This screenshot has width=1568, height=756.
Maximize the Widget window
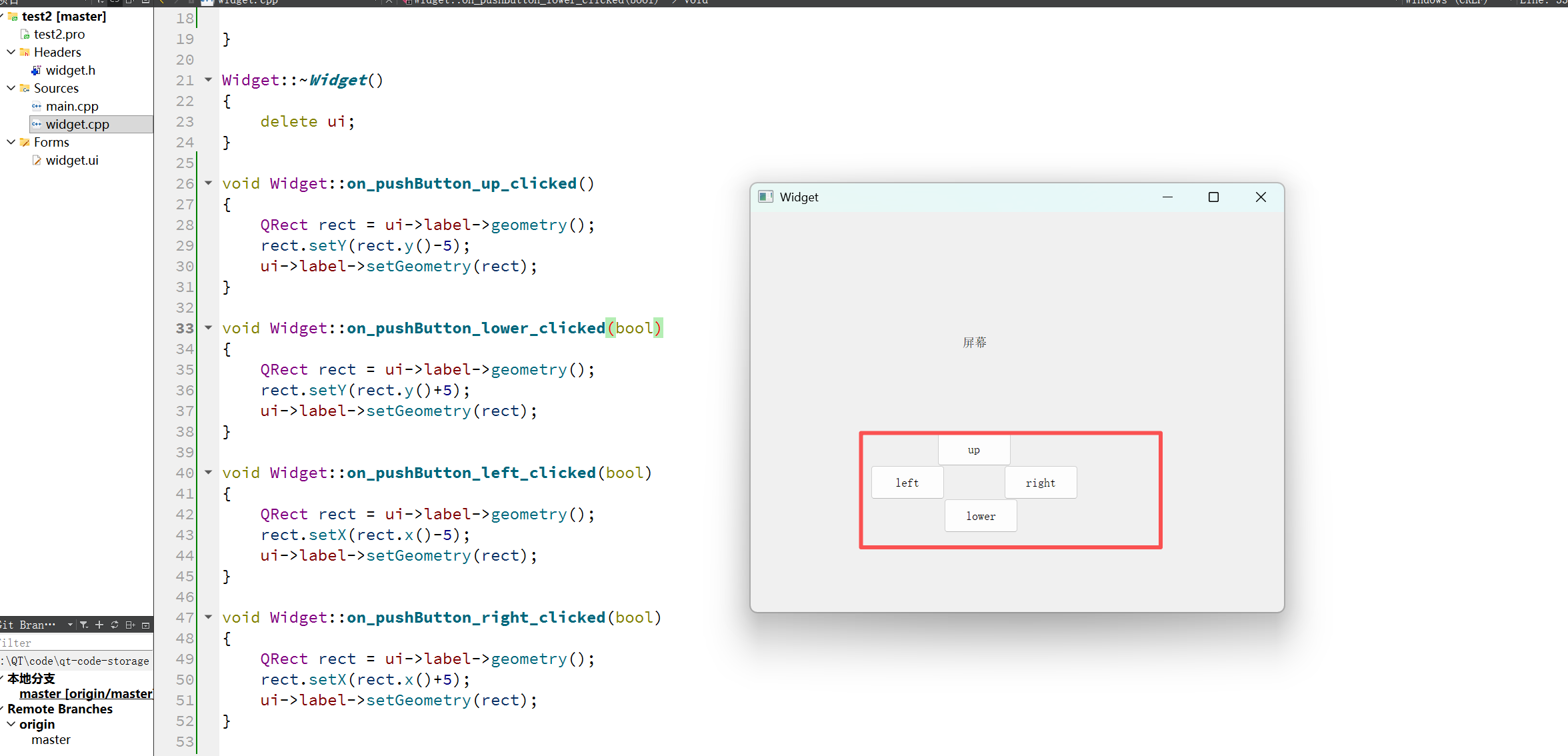1213,197
